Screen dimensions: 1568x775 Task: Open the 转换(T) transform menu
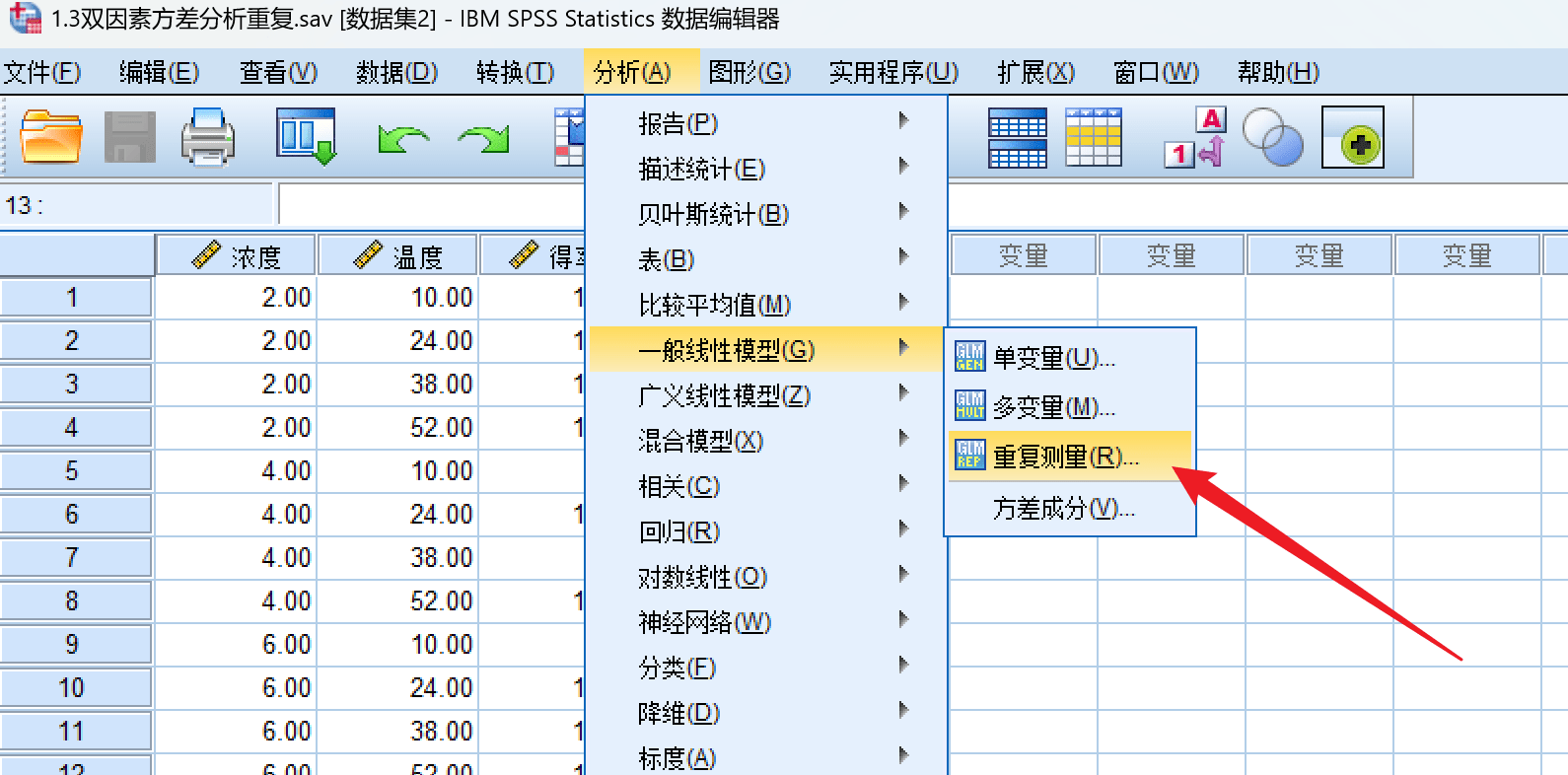click(514, 72)
